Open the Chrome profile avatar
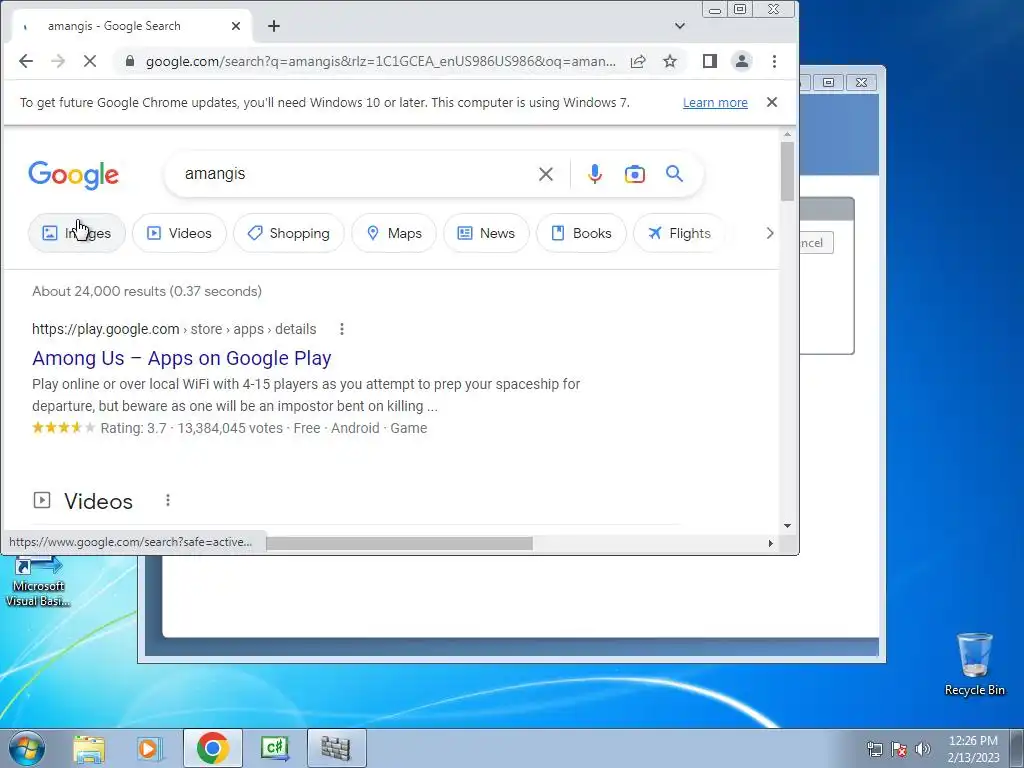This screenshot has height=768, width=1024. [742, 61]
